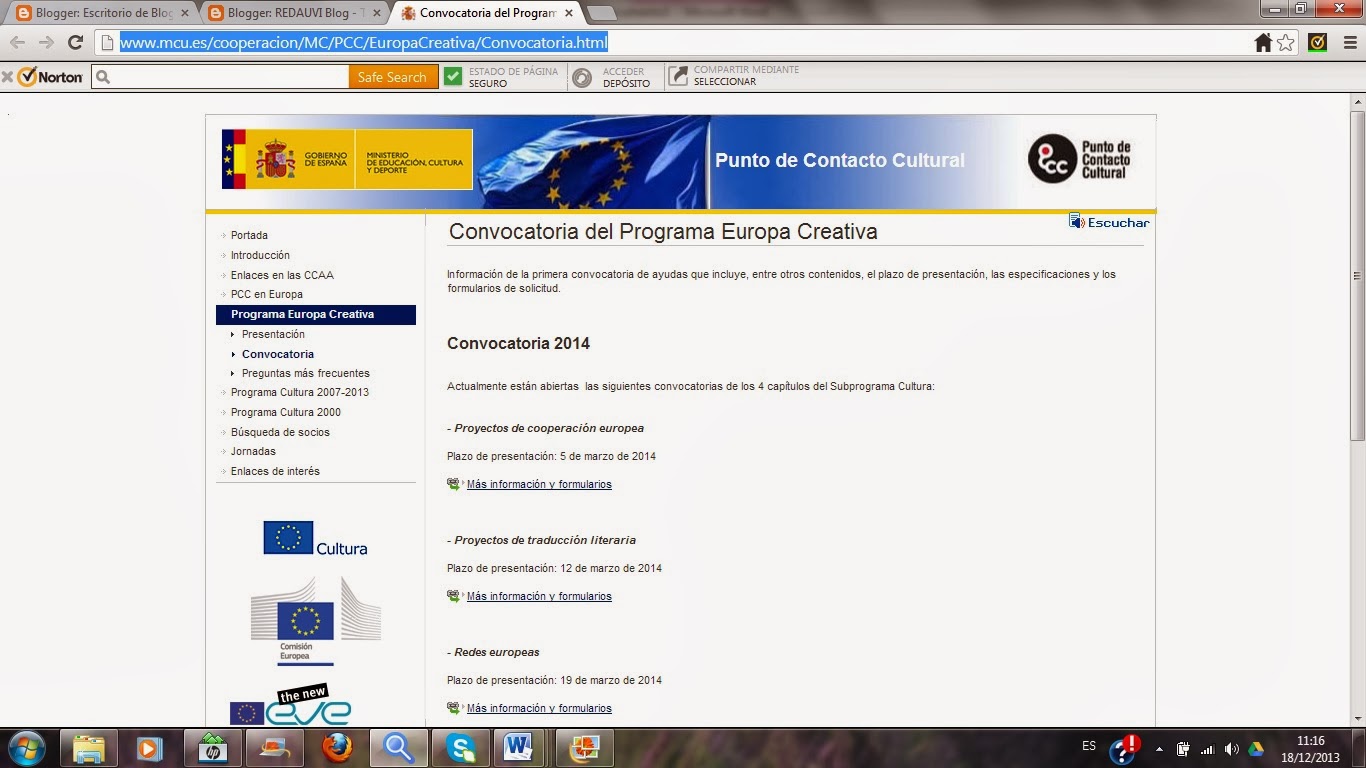Open 'Búsqueda de socios' sidebar item

click(x=280, y=432)
